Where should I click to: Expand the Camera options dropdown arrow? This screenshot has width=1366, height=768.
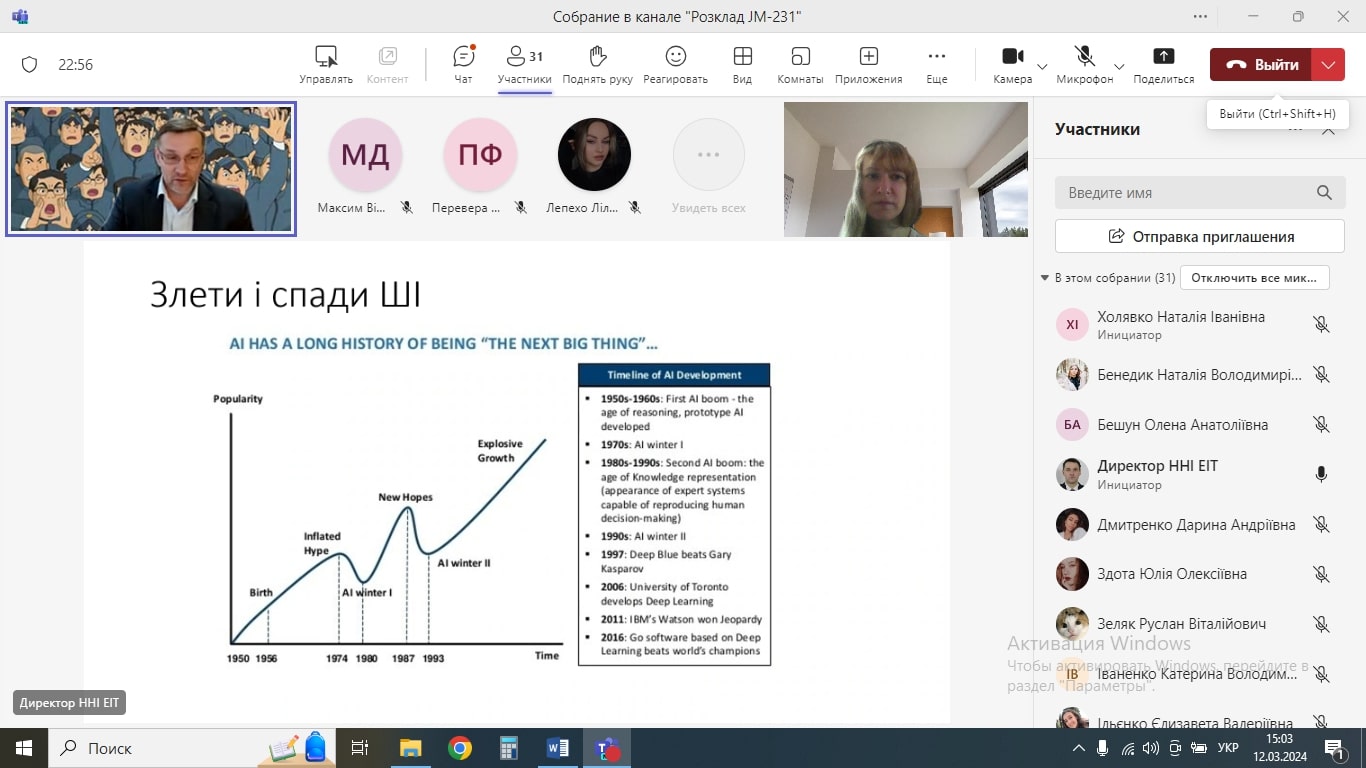pyautogui.click(x=1042, y=66)
